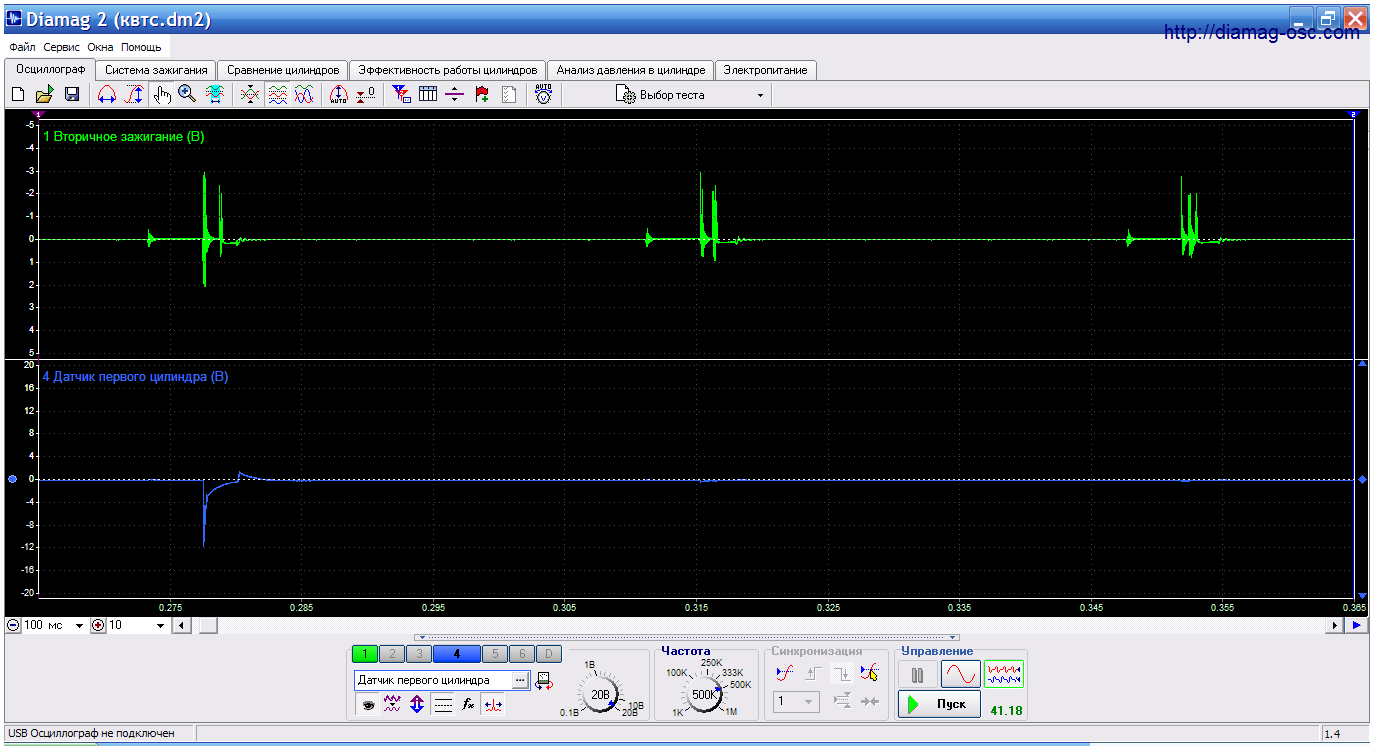This screenshot has width=1374, height=746.
Task: Add a red flag marker
Action: coord(482,95)
